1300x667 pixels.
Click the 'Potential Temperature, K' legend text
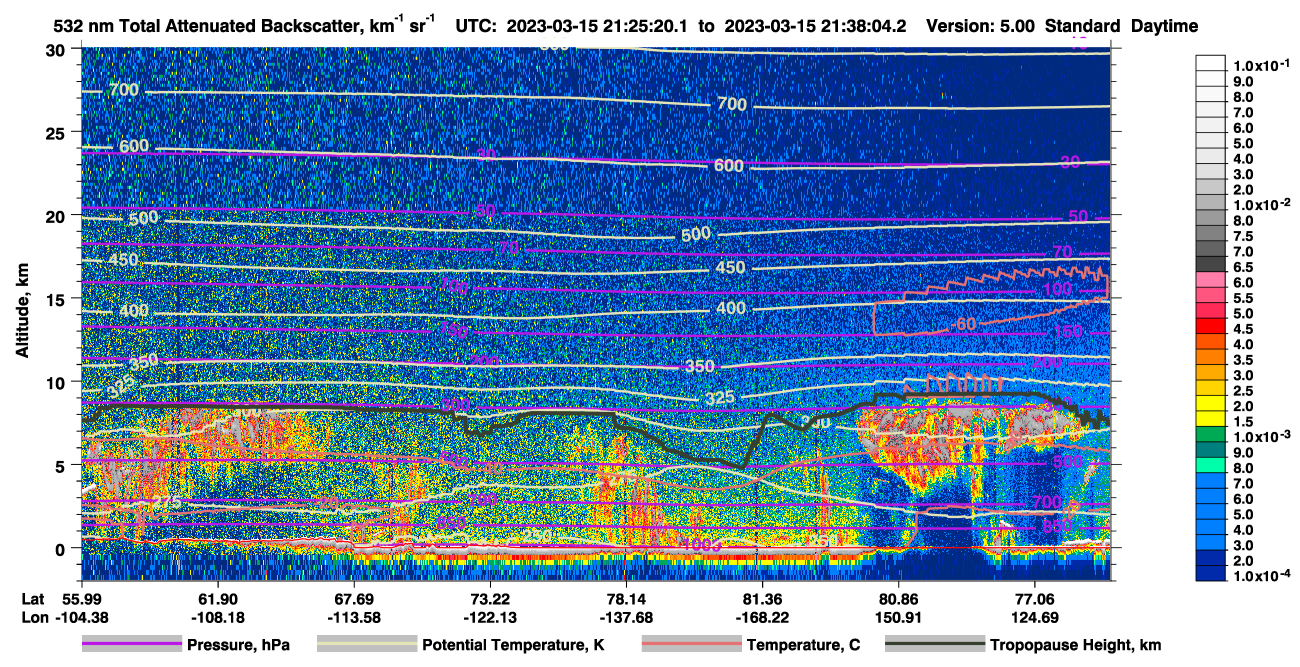514,645
